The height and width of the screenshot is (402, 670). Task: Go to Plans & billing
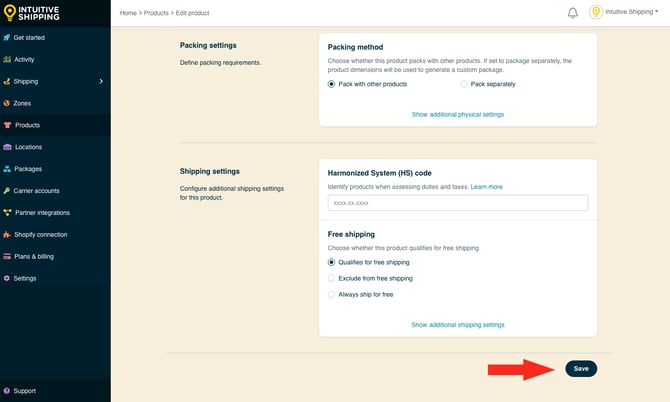[34, 256]
